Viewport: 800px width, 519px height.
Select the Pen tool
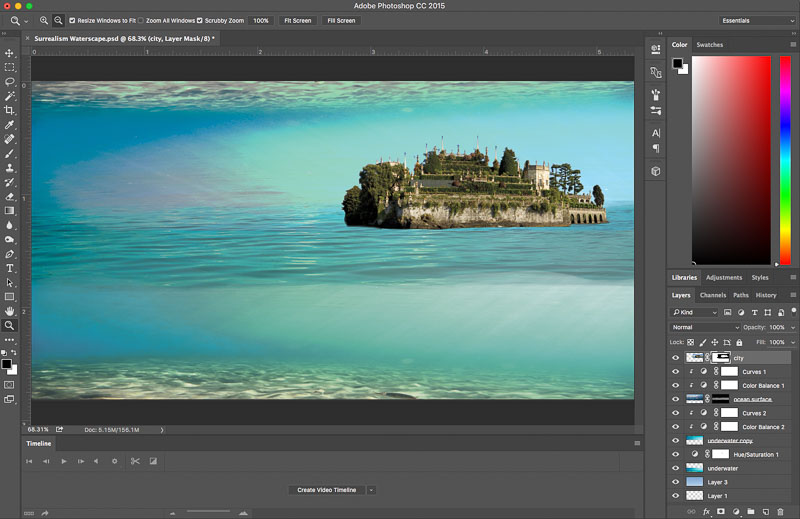pyautogui.click(x=9, y=254)
